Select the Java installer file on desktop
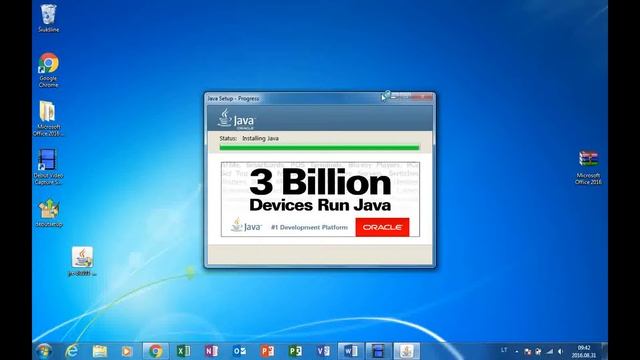Viewport: 640px width, 360px height. point(82,261)
